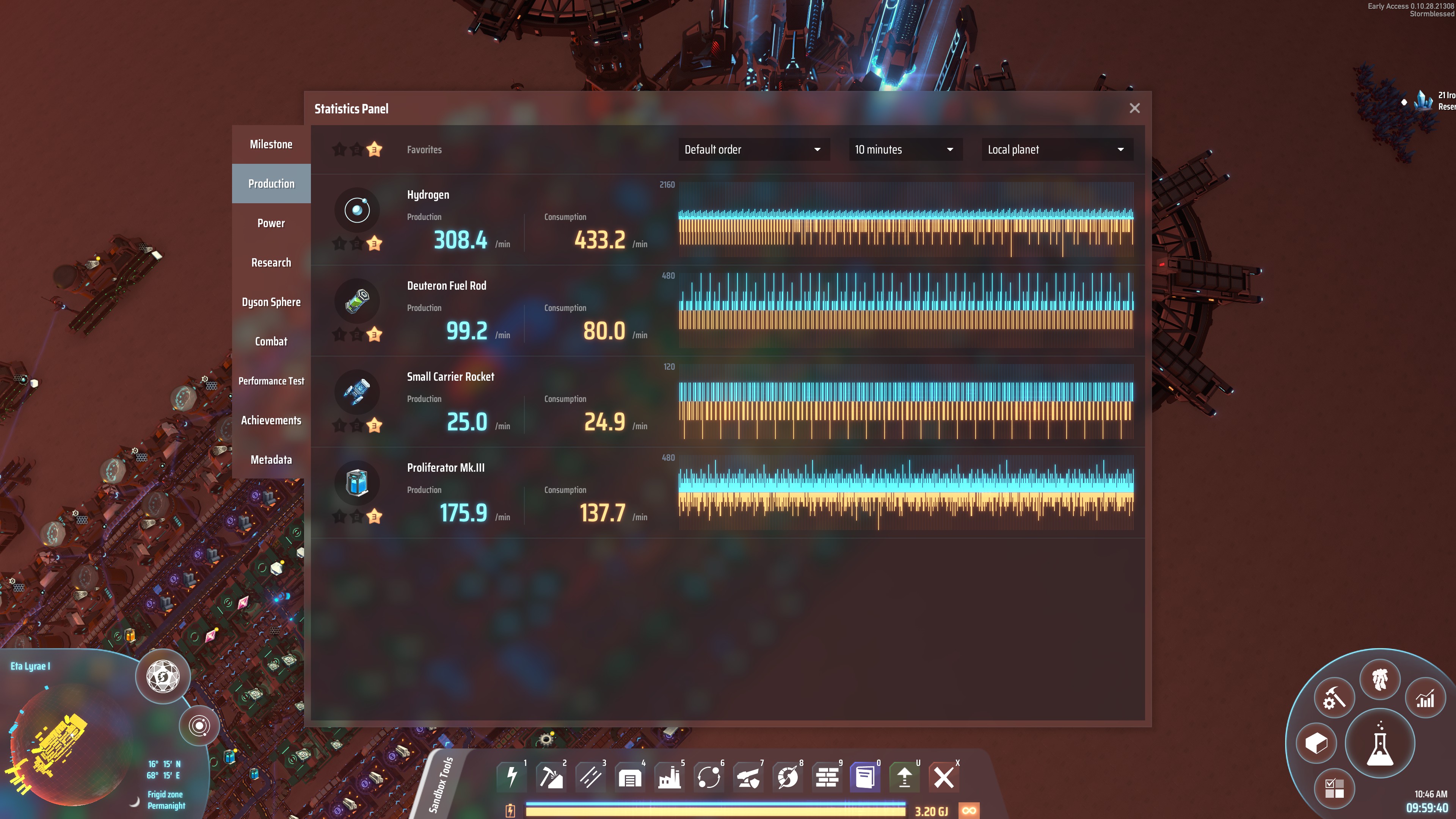Switch to the Dyson Sphere tab
The image size is (1456, 819).
click(x=271, y=302)
